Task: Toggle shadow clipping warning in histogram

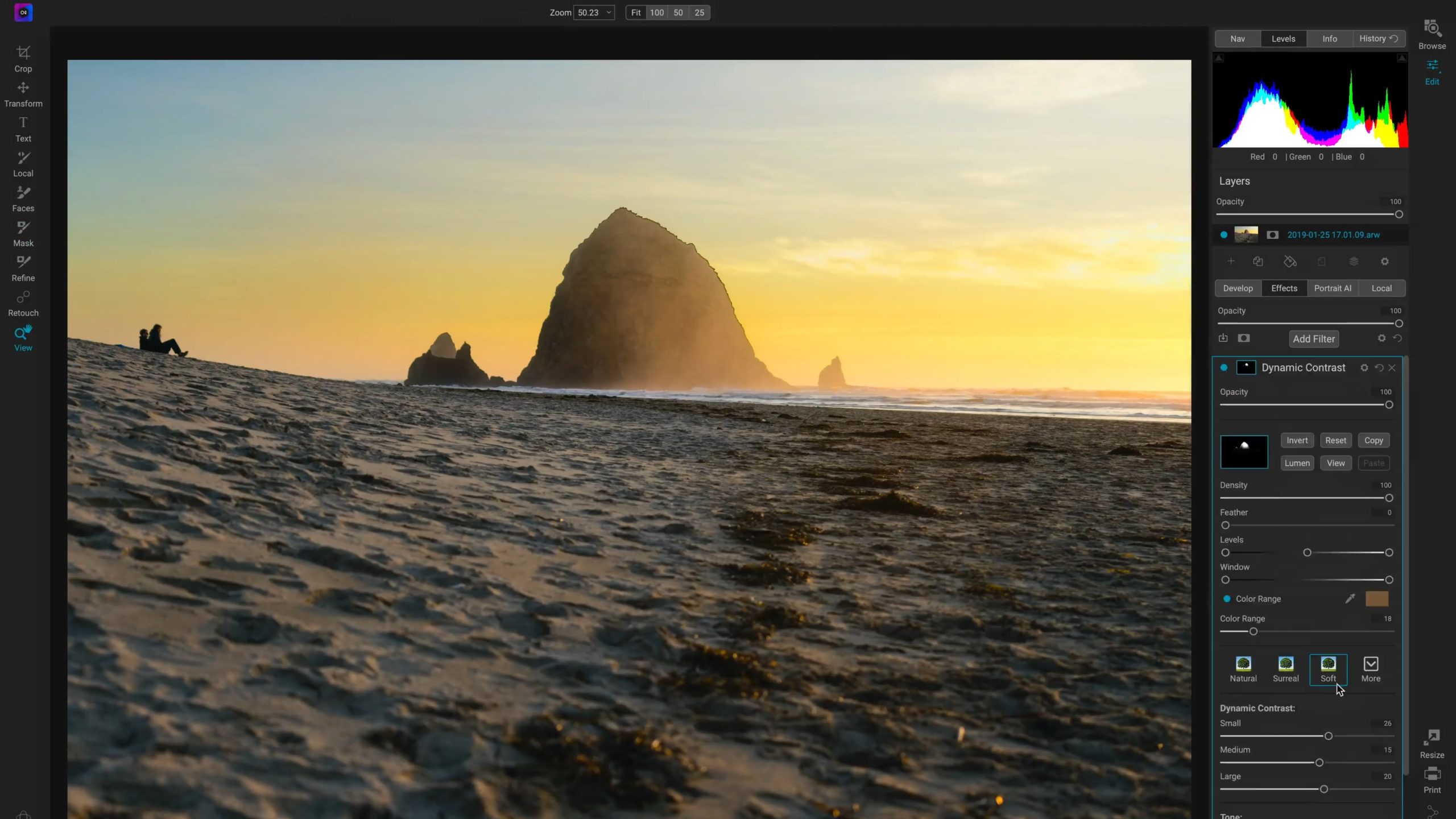Action: [x=1219, y=58]
